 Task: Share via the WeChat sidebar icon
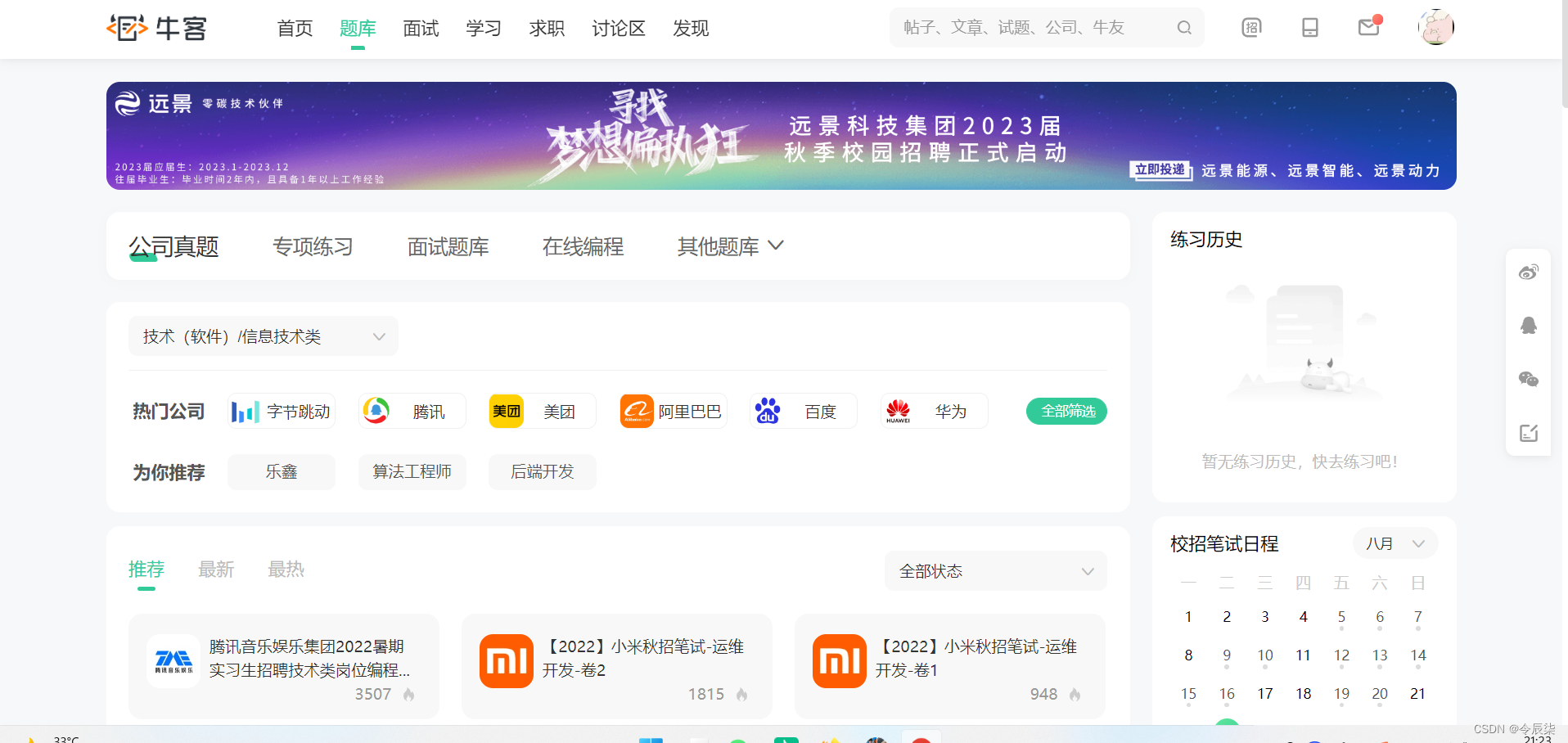pos(1529,379)
